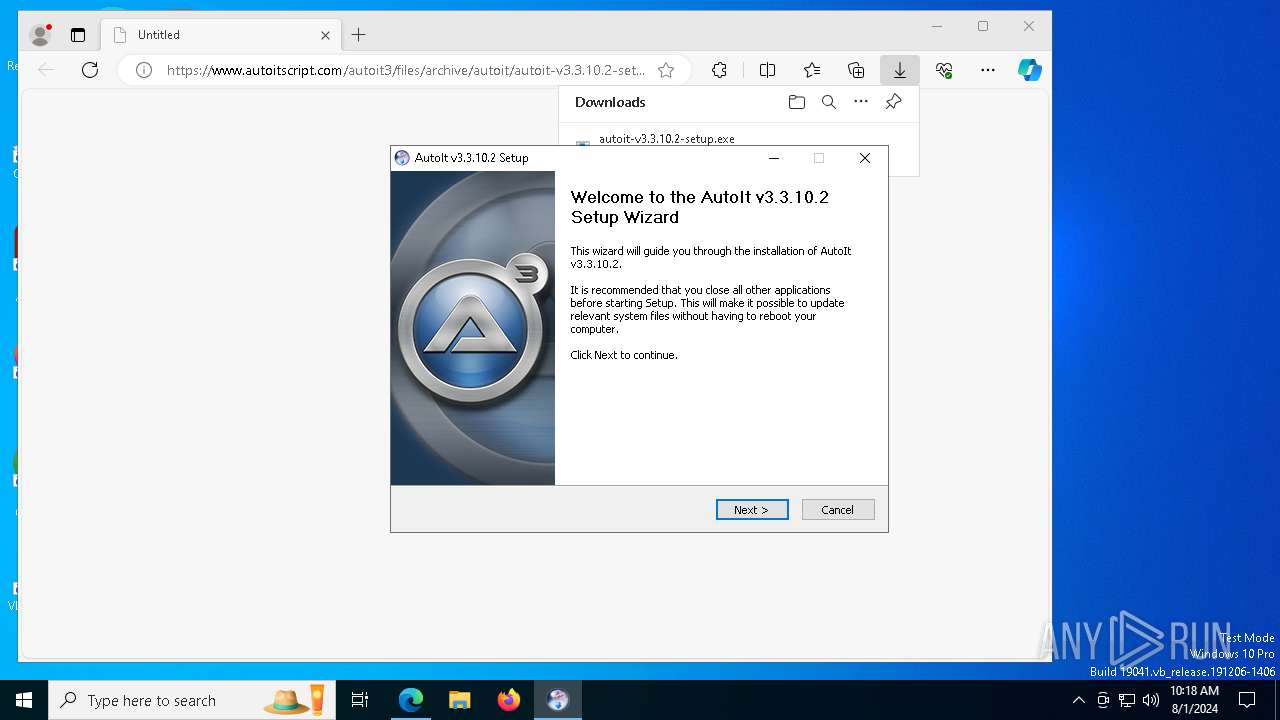Open Edge Collections
The height and width of the screenshot is (720, 1280).
pyautogui.click(x=856, y=70)
